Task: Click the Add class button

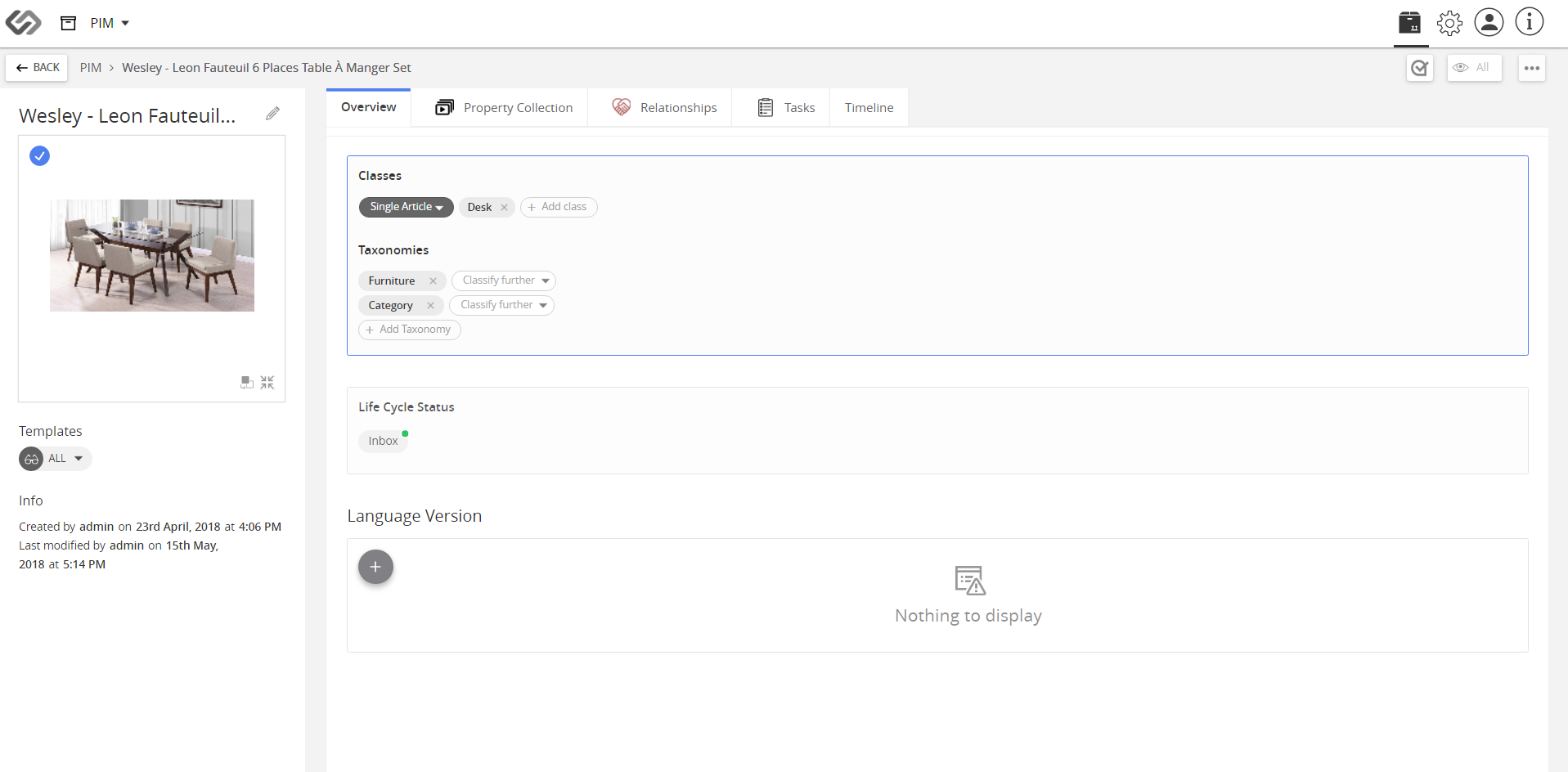Action: click(x=559, y=207)
